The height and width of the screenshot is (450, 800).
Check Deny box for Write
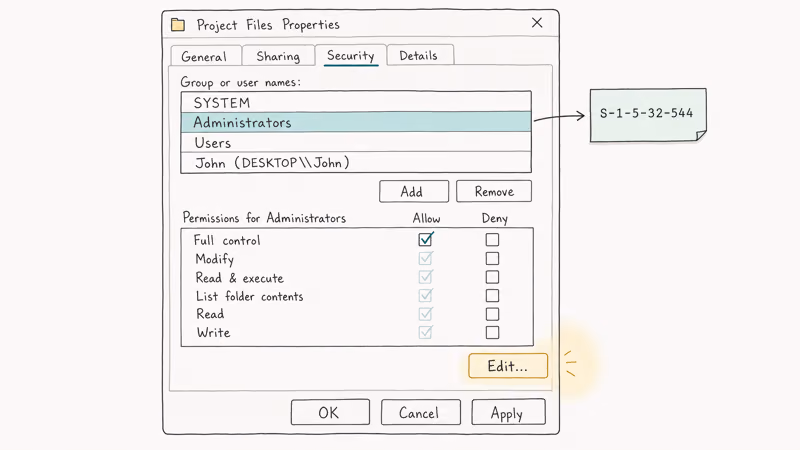coord(492,333)
